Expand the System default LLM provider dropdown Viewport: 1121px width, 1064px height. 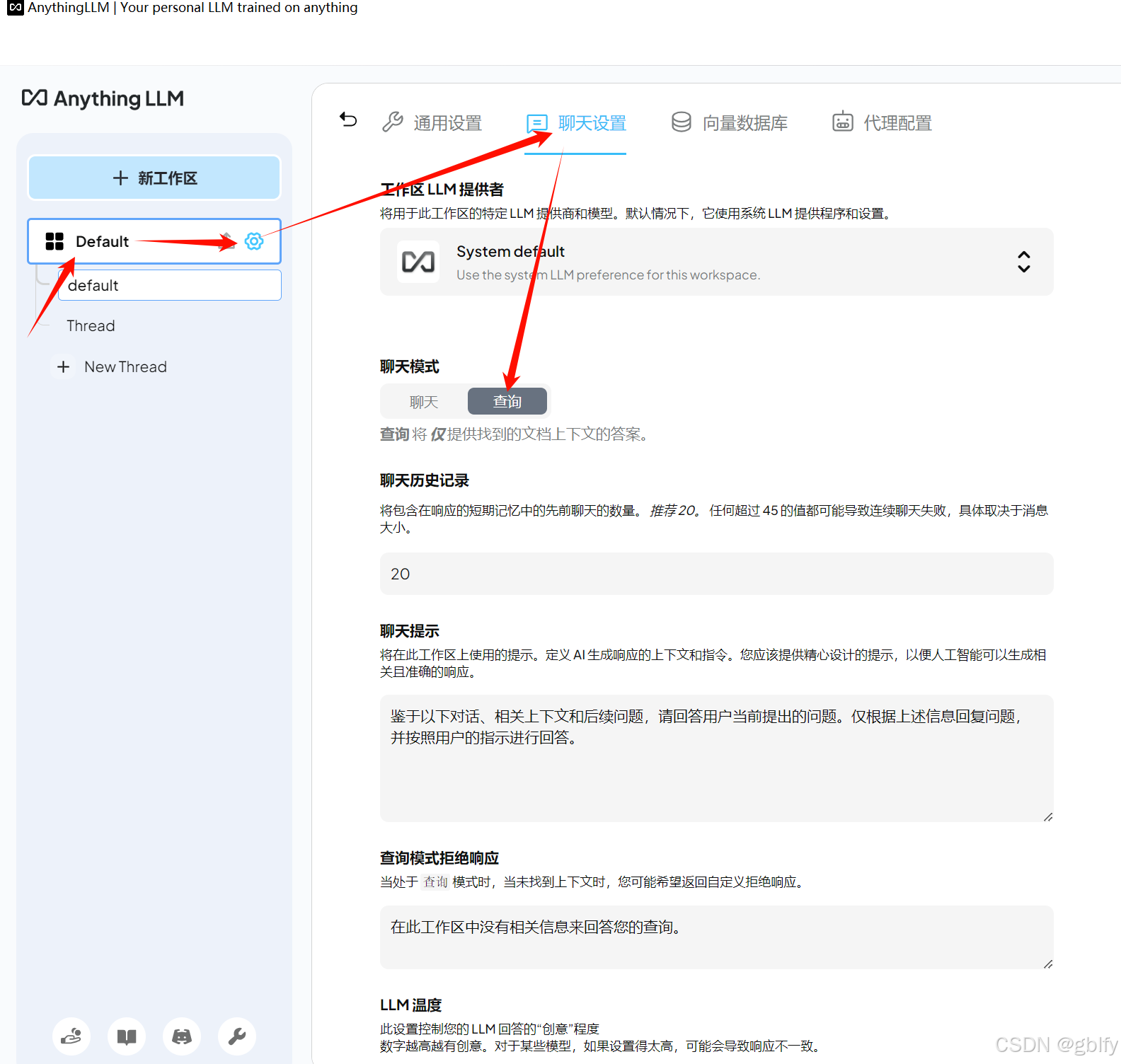tap(716, 262)
